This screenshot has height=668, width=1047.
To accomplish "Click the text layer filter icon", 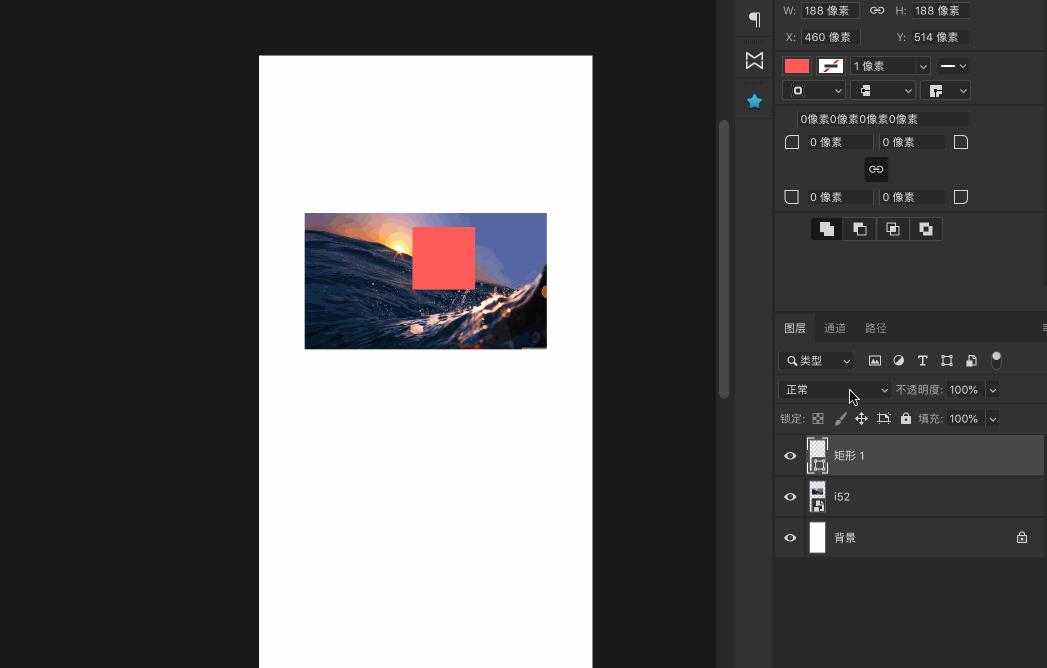I will 922,360.
